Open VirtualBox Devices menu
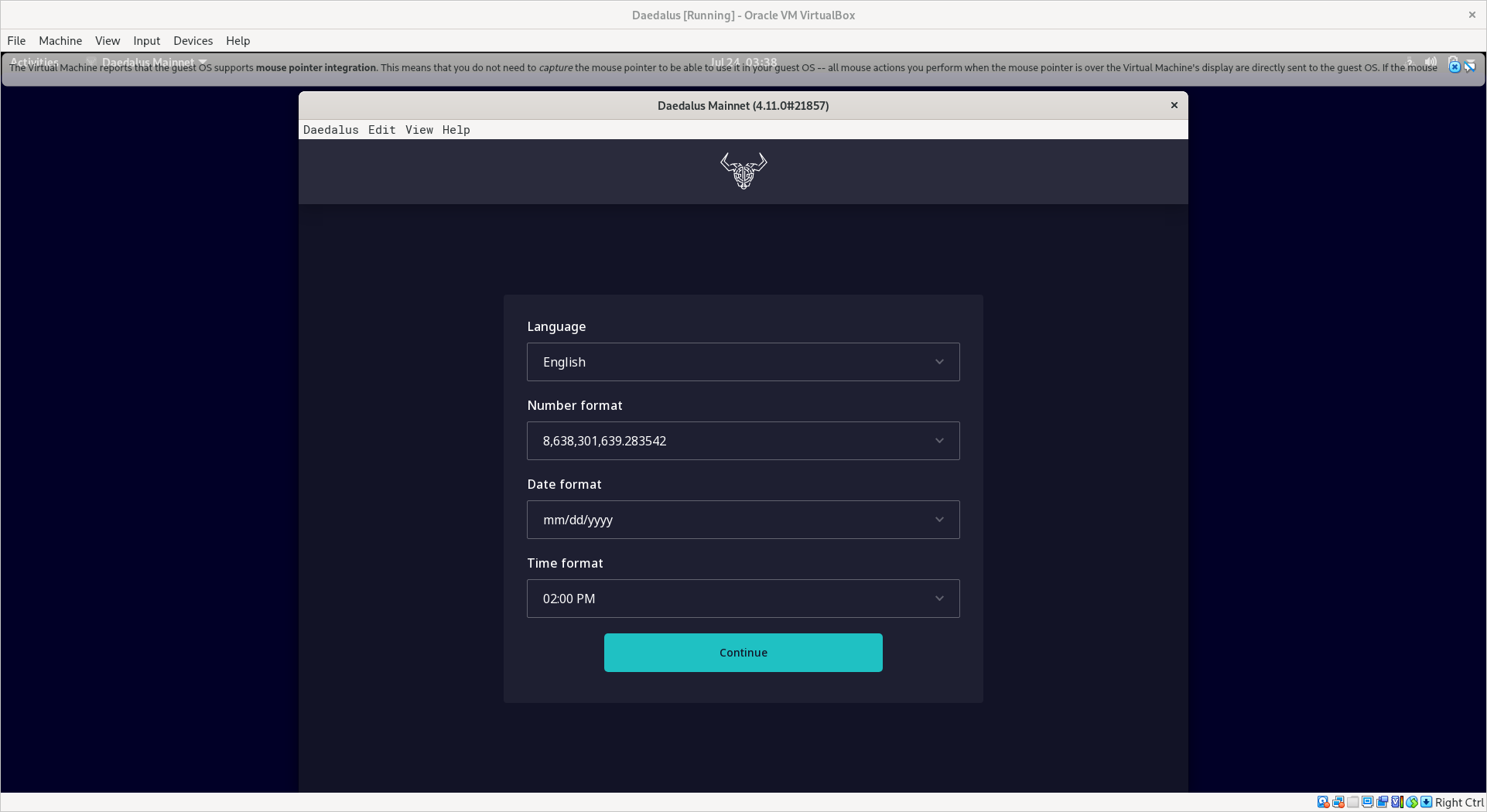Viewport: 1487px width, 812px height. pos(193,41)
